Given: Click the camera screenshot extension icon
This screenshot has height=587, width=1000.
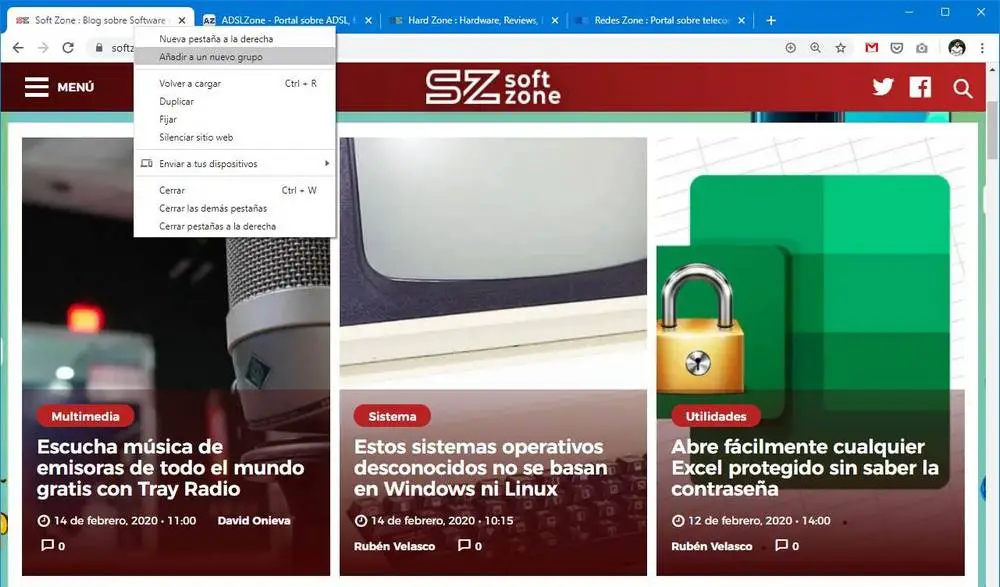Looking at the screenshot, I should [922, 48].
